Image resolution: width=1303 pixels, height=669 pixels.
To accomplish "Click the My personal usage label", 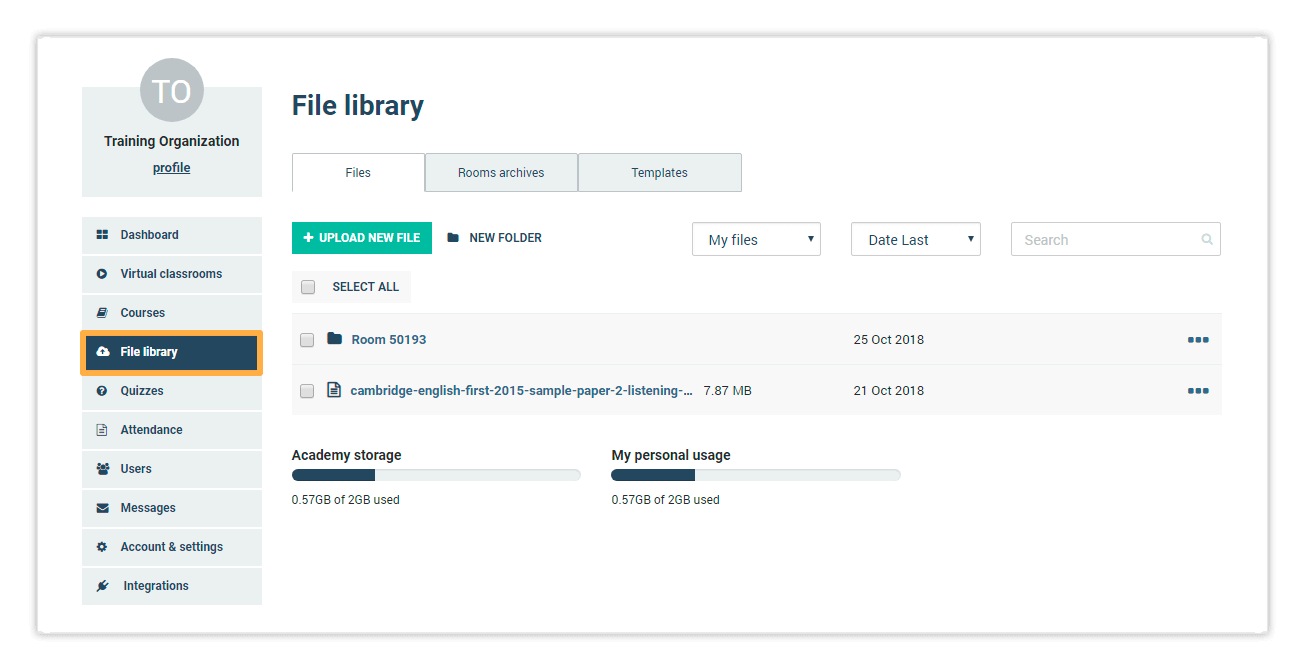I will [671, 455].
